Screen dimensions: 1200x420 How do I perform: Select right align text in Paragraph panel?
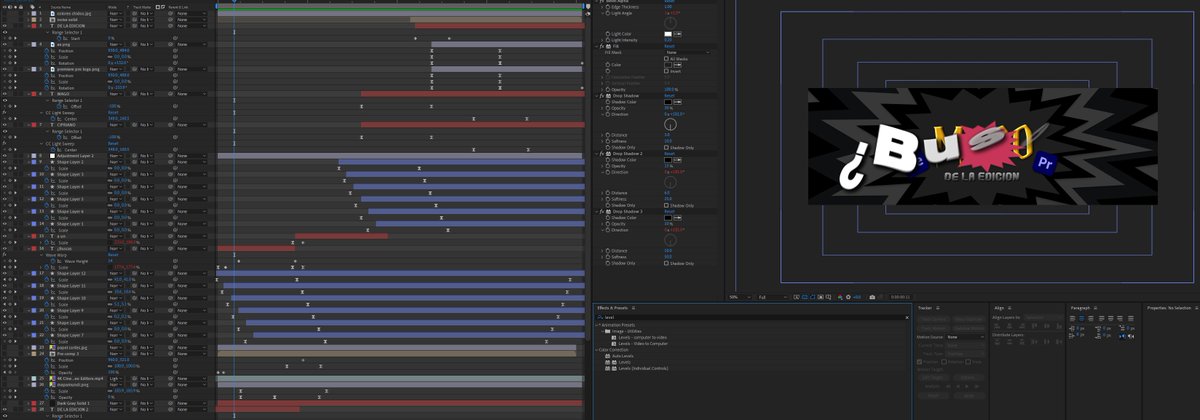pos(1091,319)
